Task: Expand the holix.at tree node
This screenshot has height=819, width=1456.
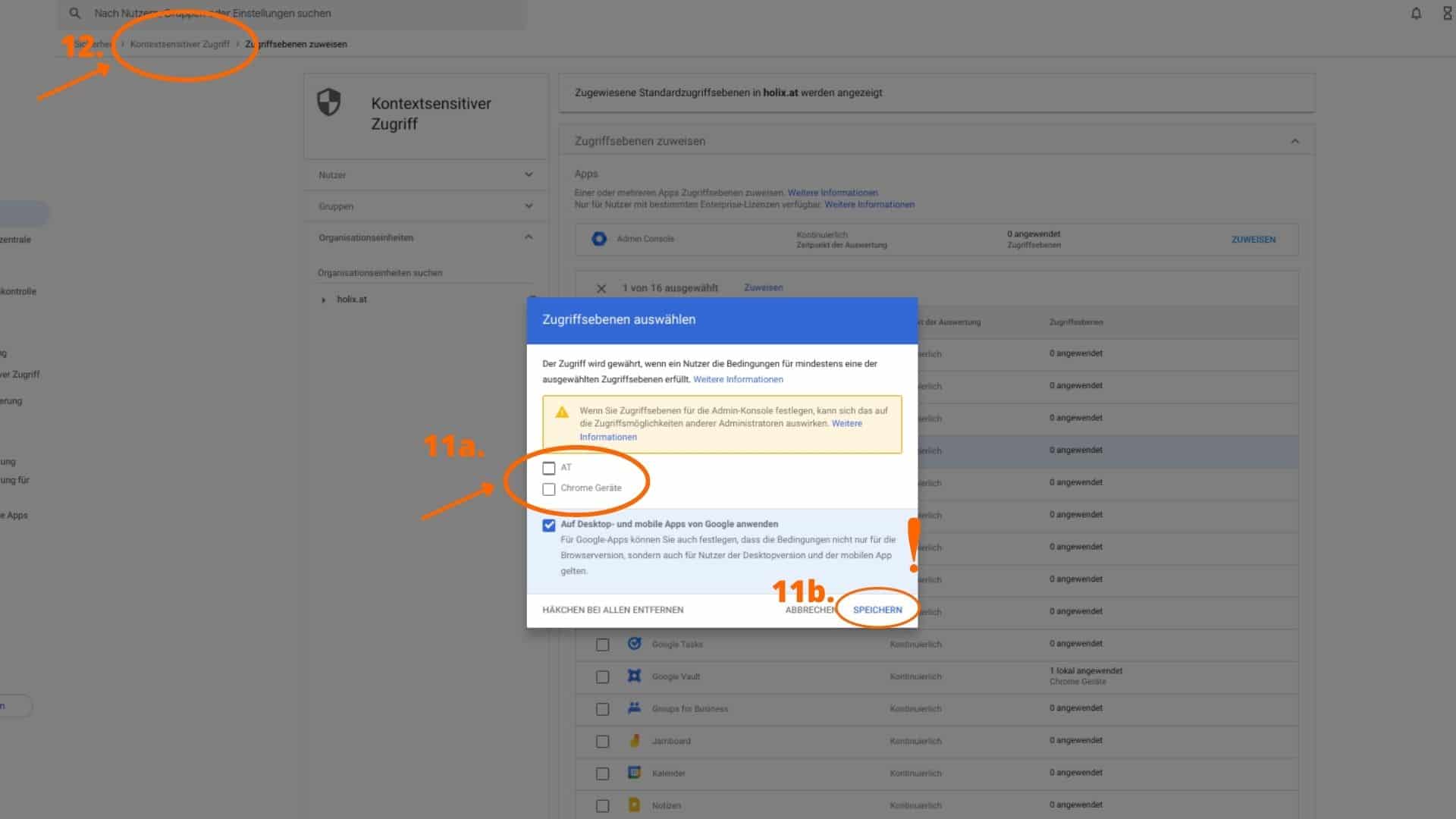Action: pos(324,300)
